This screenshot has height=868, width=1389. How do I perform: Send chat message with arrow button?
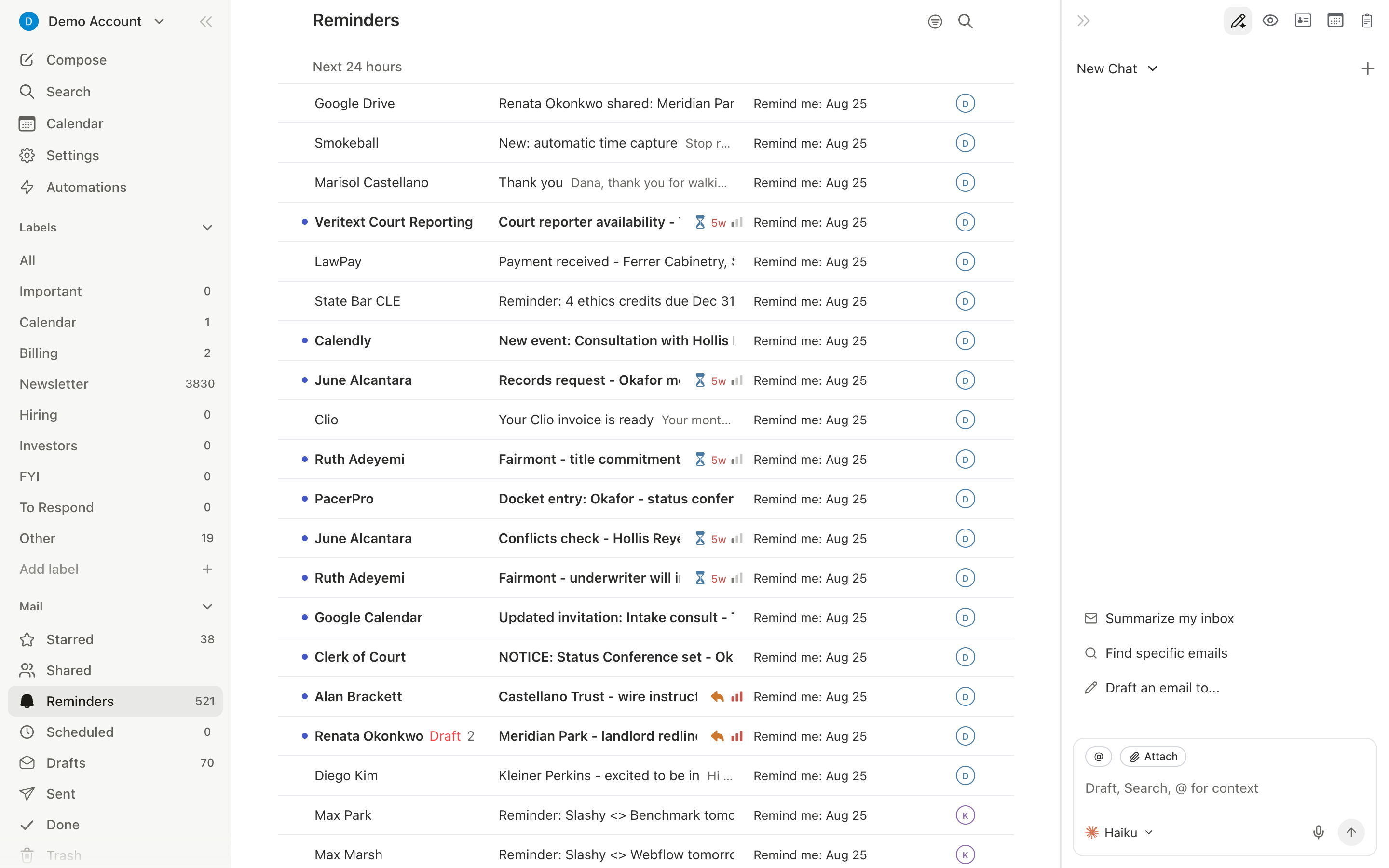point(1351,832)
